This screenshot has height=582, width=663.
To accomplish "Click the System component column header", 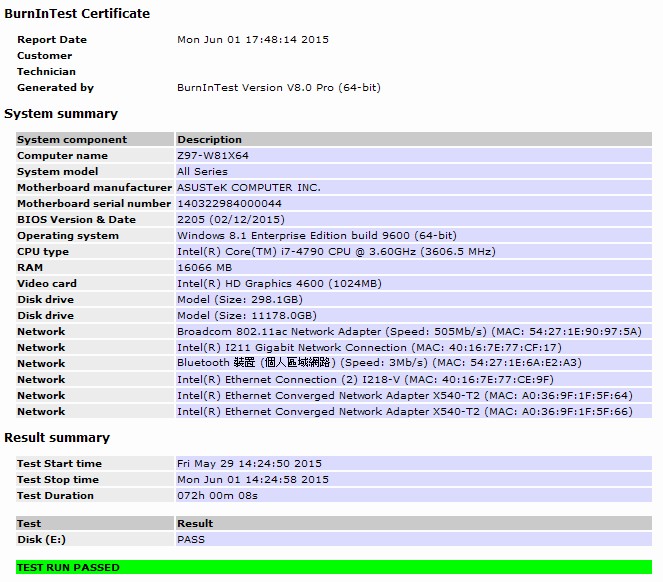I will coord(95,140).
